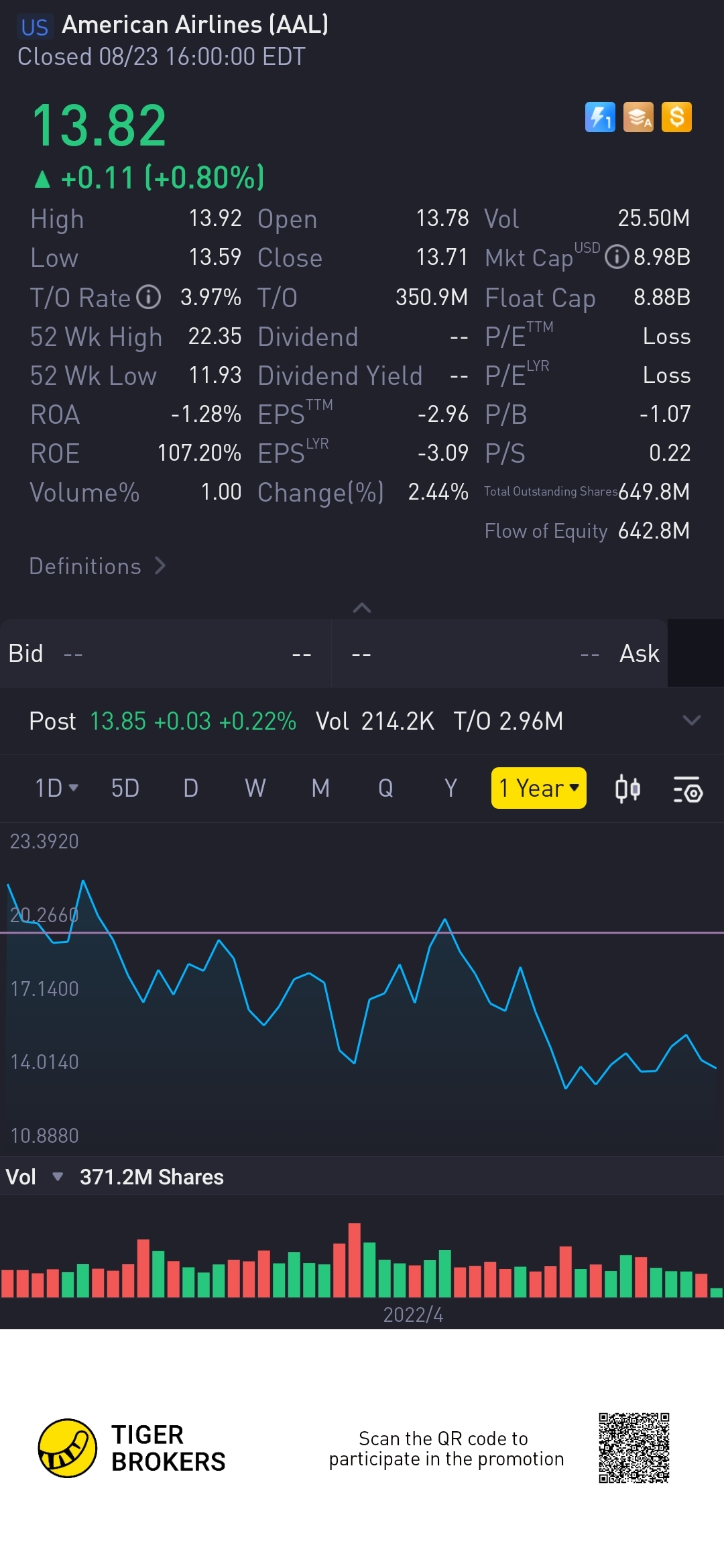The image size is (724, 1568).
Task: Select the Y yearly chart tab
Action: click(450, 788)
